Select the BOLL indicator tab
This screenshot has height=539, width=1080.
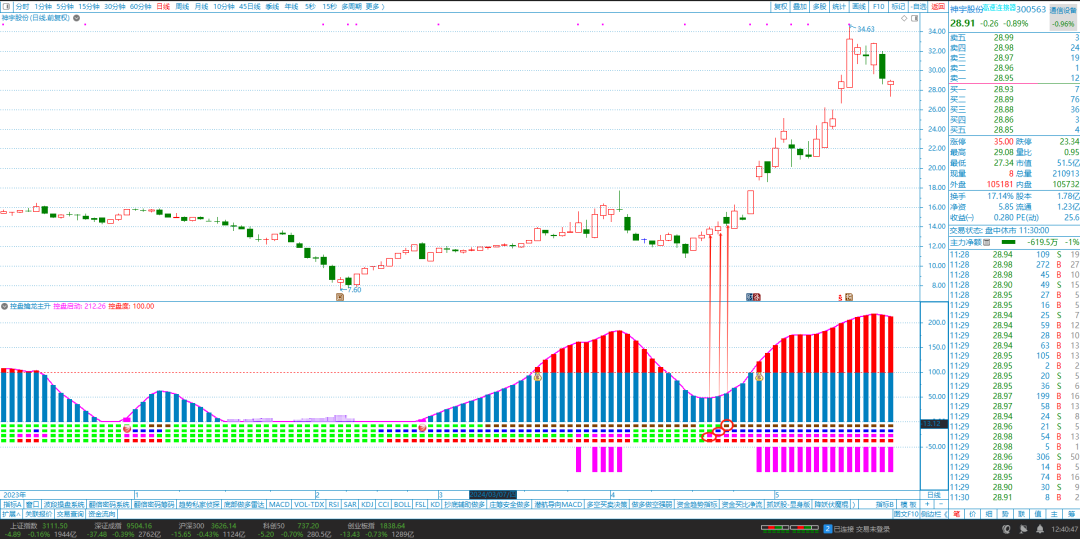[402, 504]
